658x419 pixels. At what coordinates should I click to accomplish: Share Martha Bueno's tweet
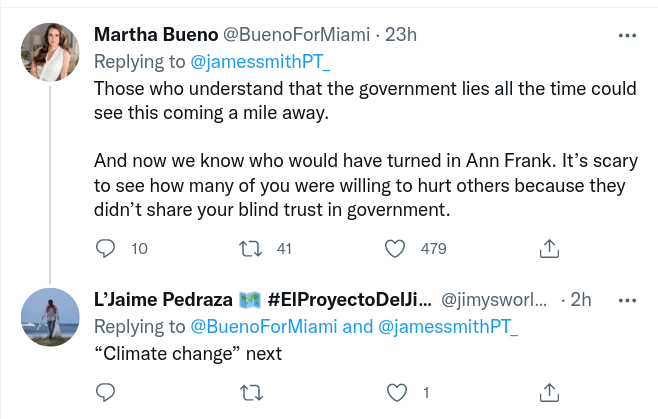pos(548,248)
